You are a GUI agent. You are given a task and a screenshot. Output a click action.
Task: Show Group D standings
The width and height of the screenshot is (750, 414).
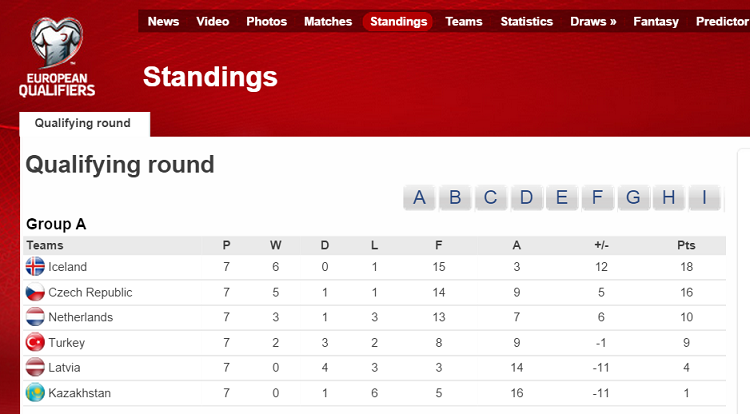tap(526, 197)
